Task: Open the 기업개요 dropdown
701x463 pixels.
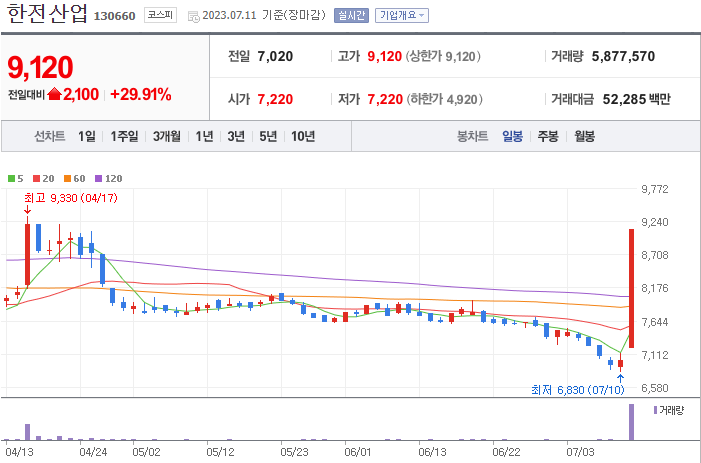Action: (402, 16)
